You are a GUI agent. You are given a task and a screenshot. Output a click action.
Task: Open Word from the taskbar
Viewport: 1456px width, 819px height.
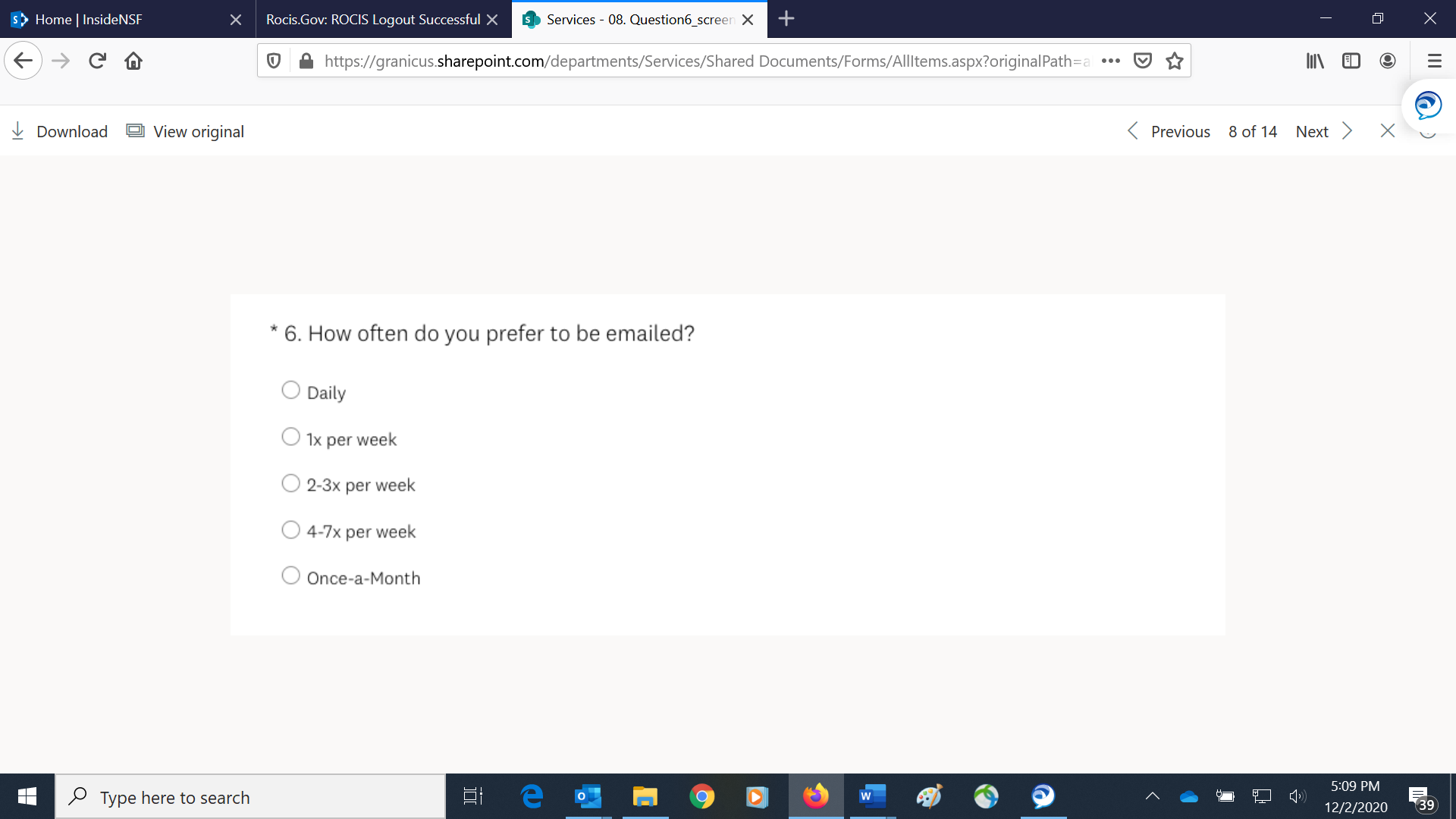[872, 796]
